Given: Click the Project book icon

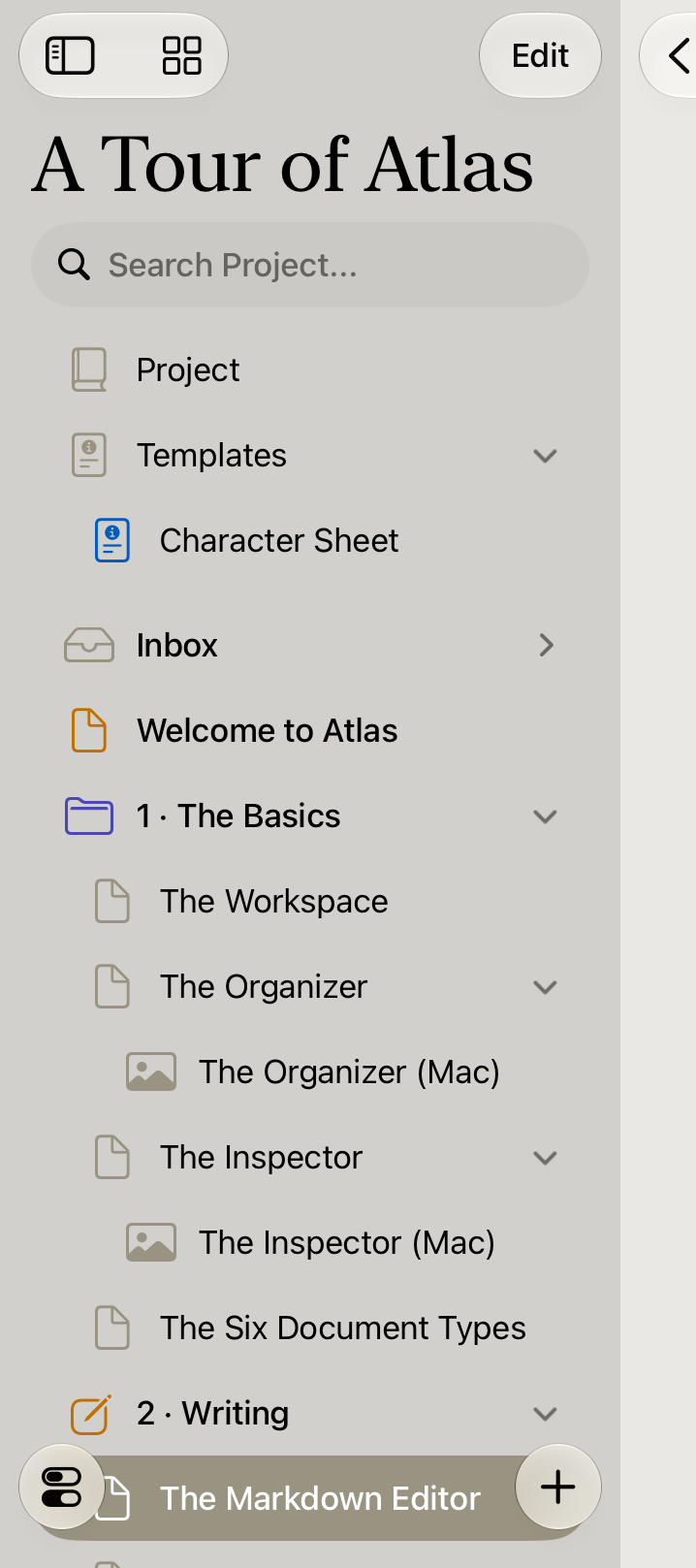Looking at the screenshot, I should (x=89, y=369).
